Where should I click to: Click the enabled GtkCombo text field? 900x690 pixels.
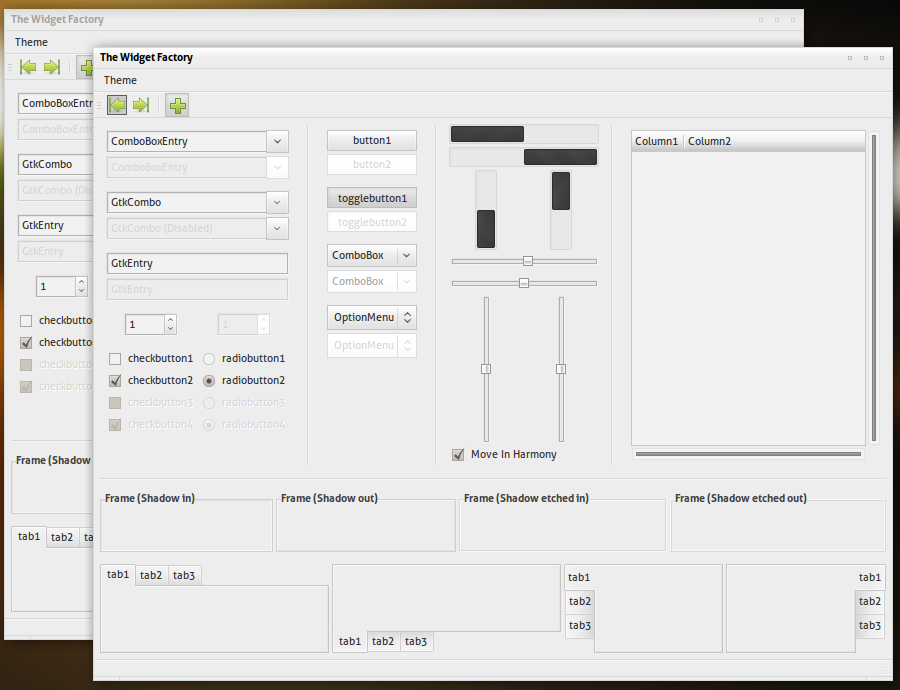187,202
